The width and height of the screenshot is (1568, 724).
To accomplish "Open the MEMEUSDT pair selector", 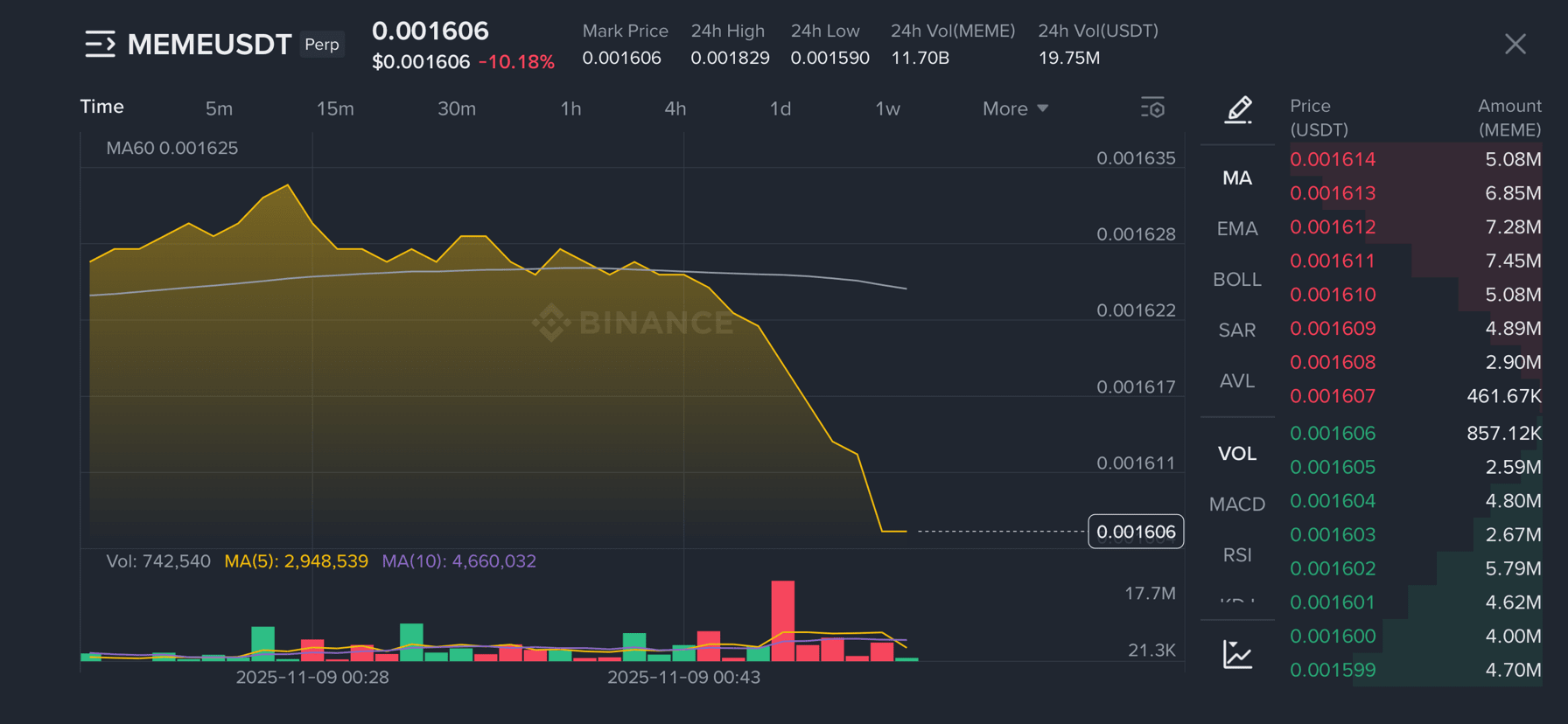I will (x=209, y=44).
